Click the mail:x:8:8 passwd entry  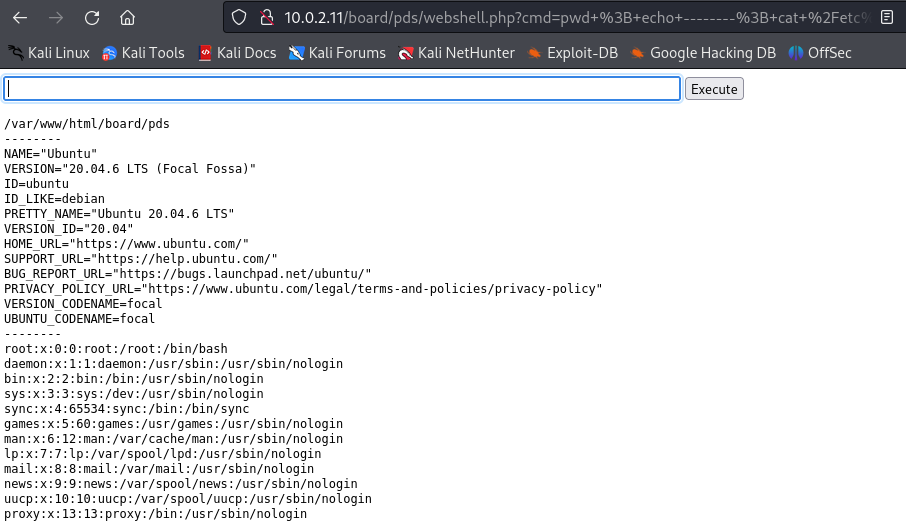[159, 469]
